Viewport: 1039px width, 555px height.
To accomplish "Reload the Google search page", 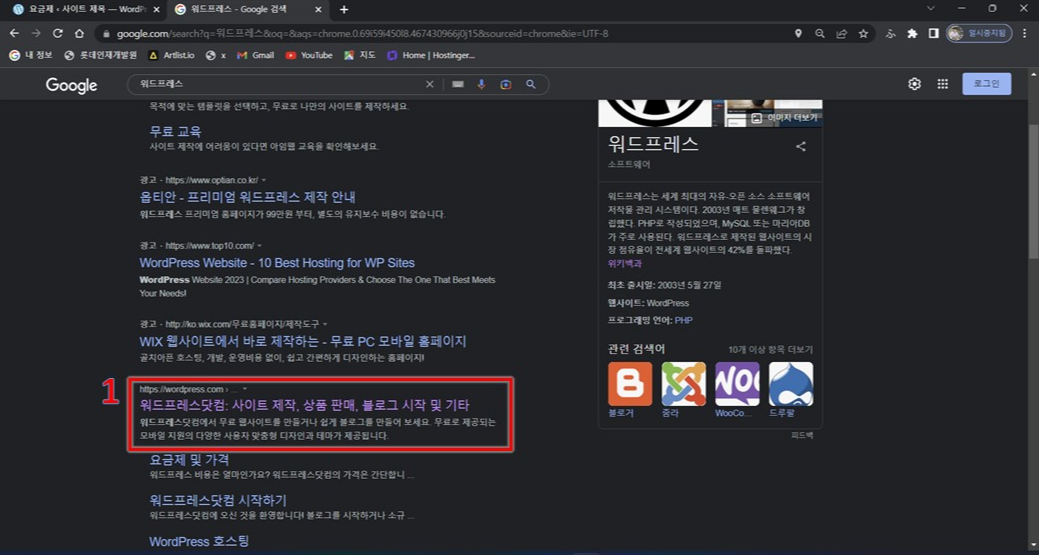I will (58, 33).
